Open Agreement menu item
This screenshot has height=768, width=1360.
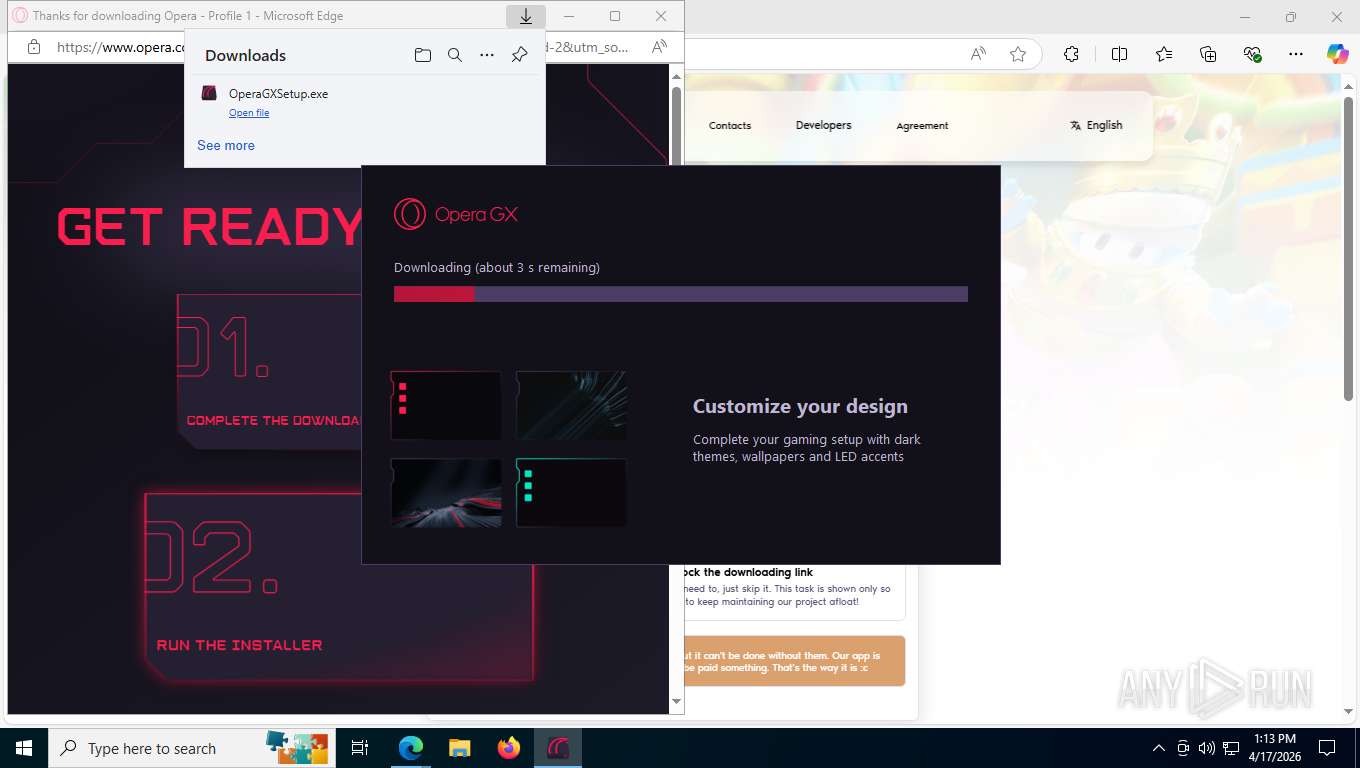point(922,125)
